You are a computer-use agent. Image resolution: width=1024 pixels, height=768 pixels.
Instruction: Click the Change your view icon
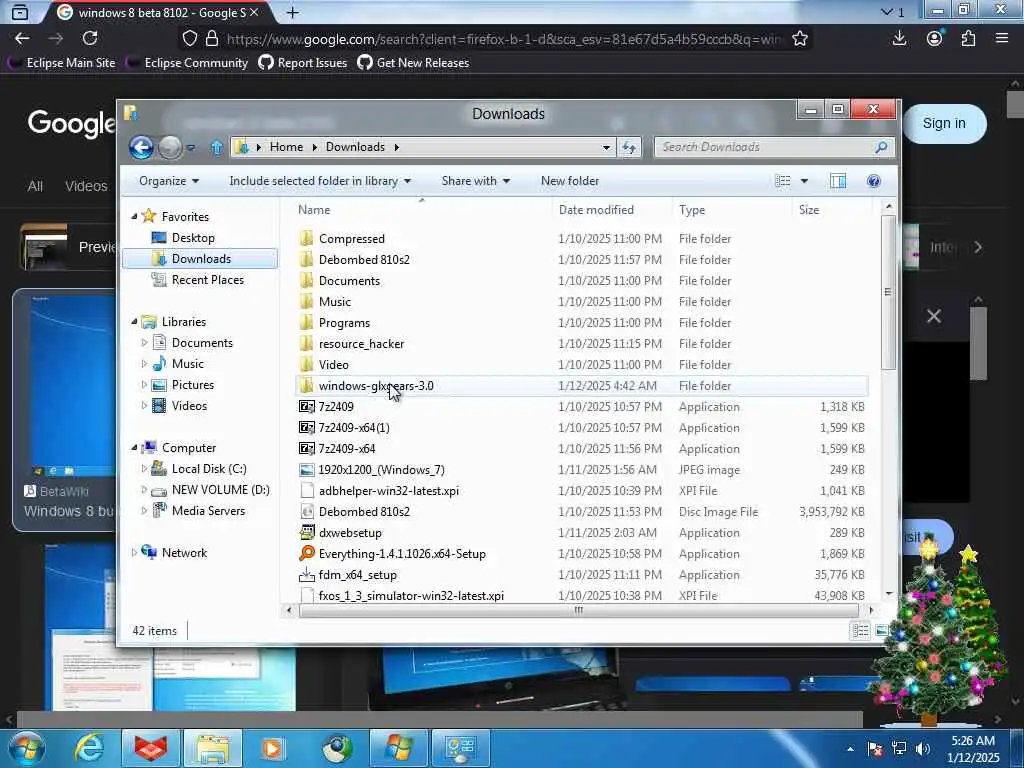782,181
